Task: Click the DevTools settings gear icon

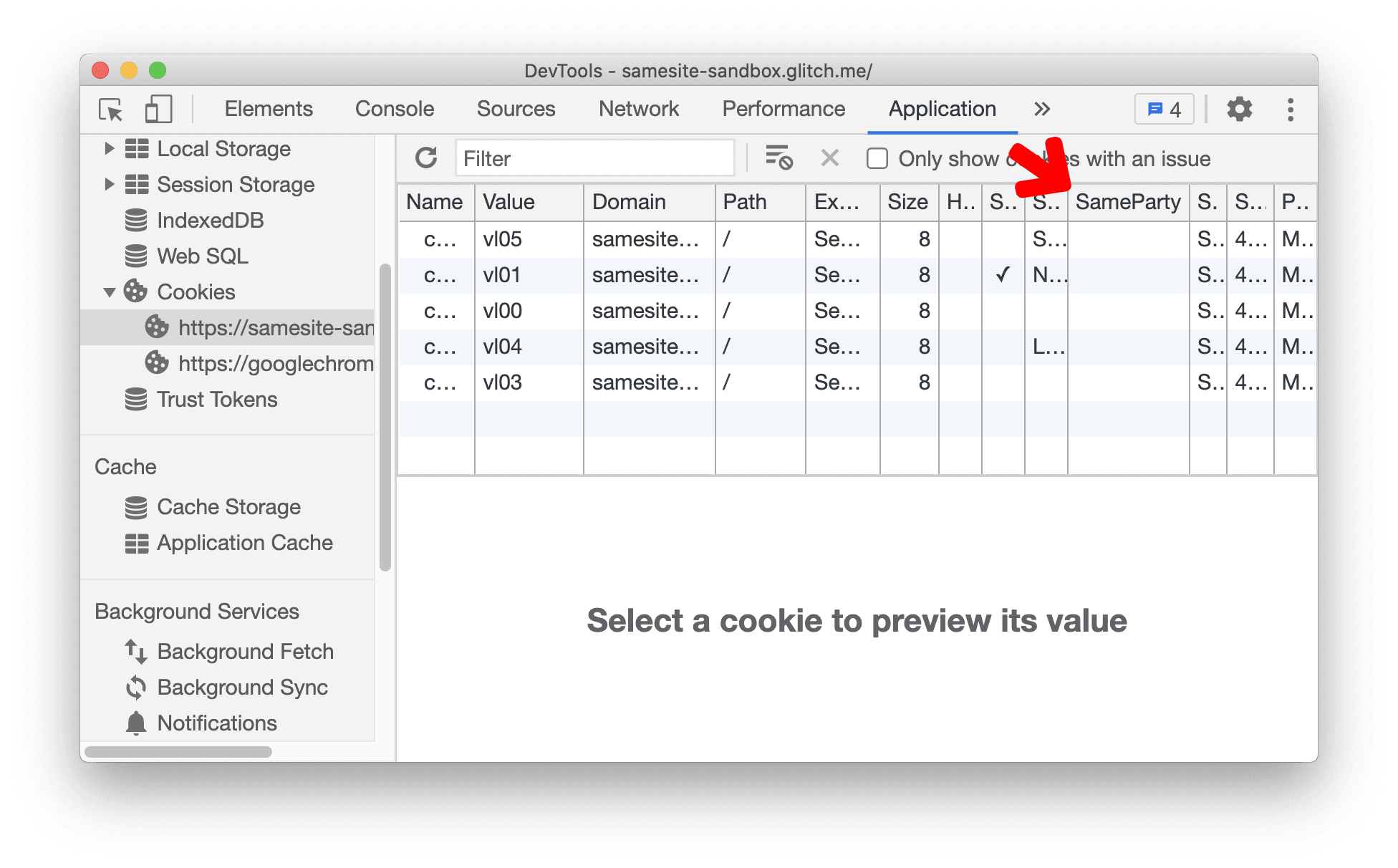Action: [x=1239, y=109]
